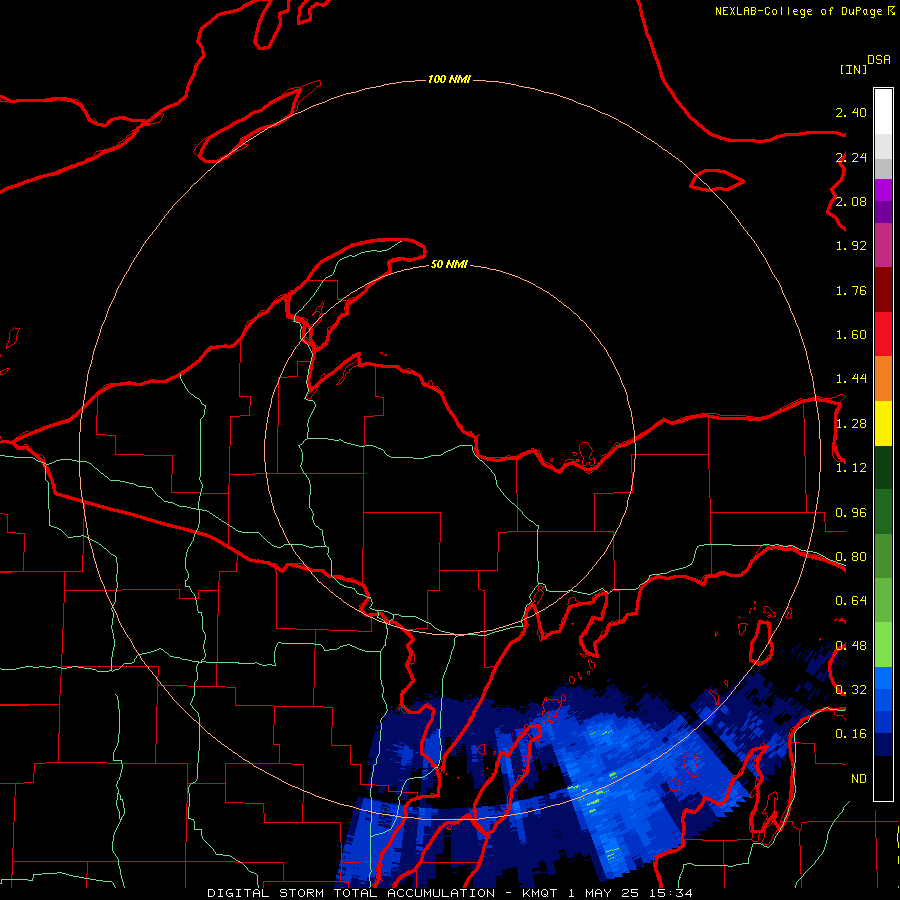Click the 2.24 legend value
This screenshot has width=900, height=900.
(x=851, y=157)
